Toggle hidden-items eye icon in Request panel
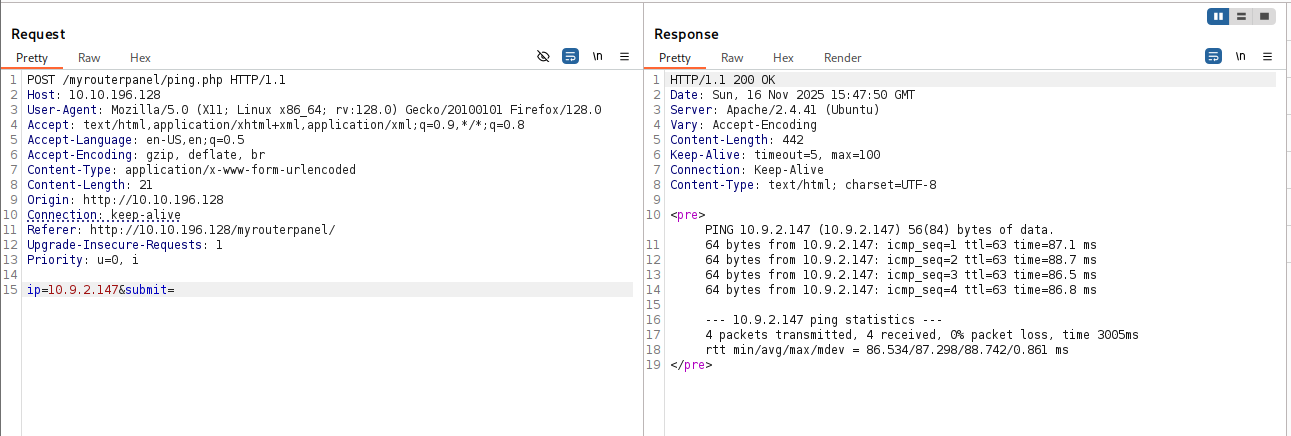Screen dimensions: 1291x436 543,57
